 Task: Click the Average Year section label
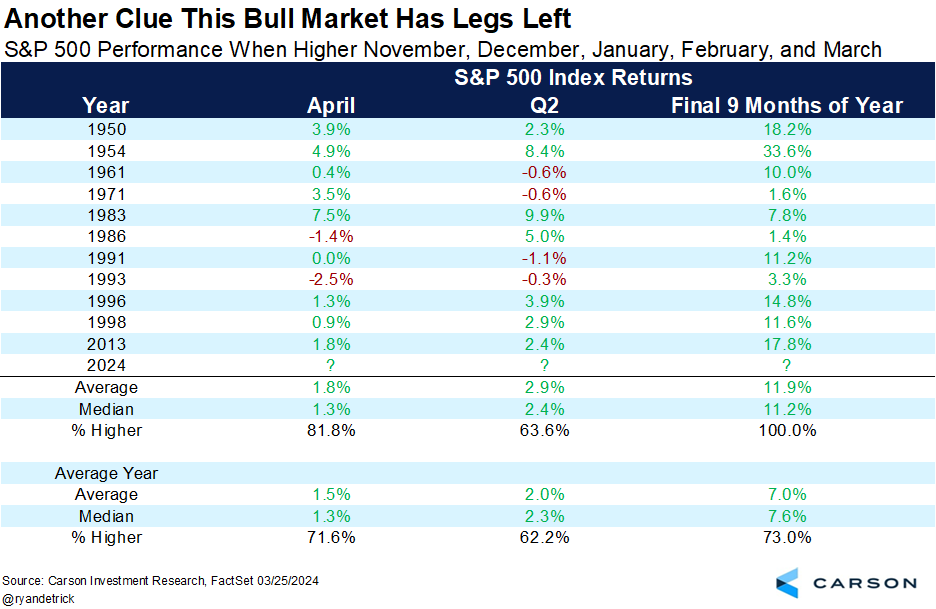coord(106,473)
